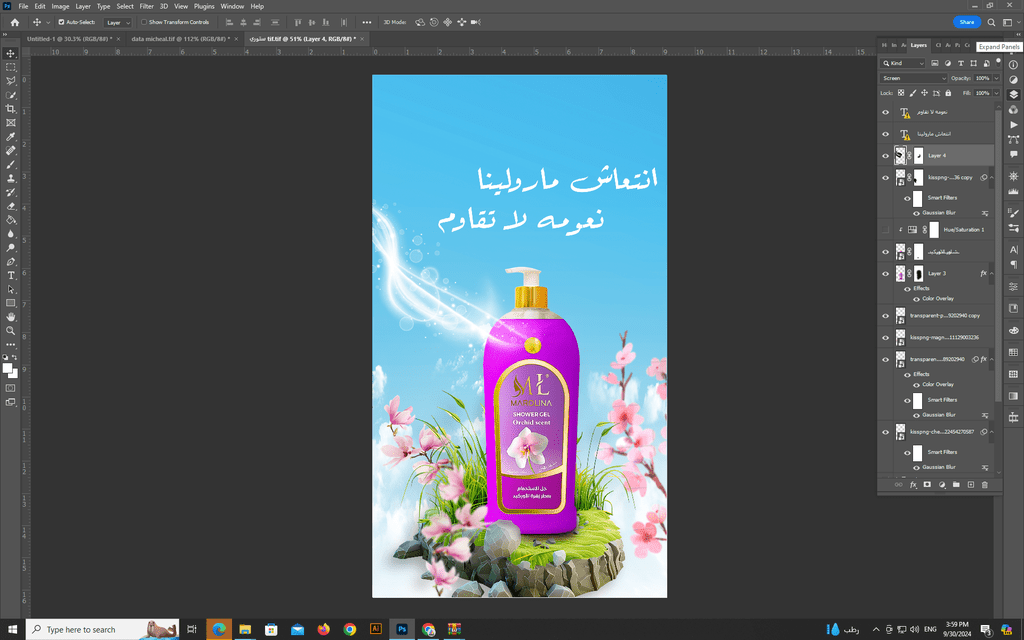Collapse Layer 3 effects list
The height and width of the screenshot is (640, 1024).
991,274
